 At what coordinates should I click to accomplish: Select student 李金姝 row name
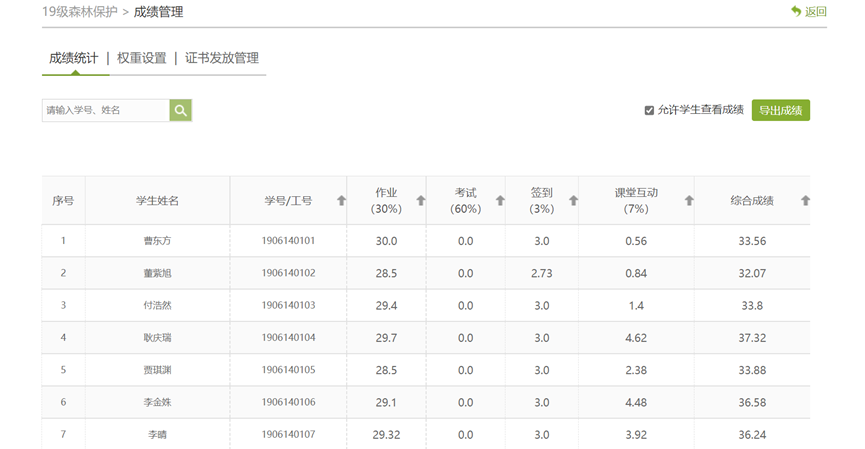pyautogui.click(x=157, y=402)
